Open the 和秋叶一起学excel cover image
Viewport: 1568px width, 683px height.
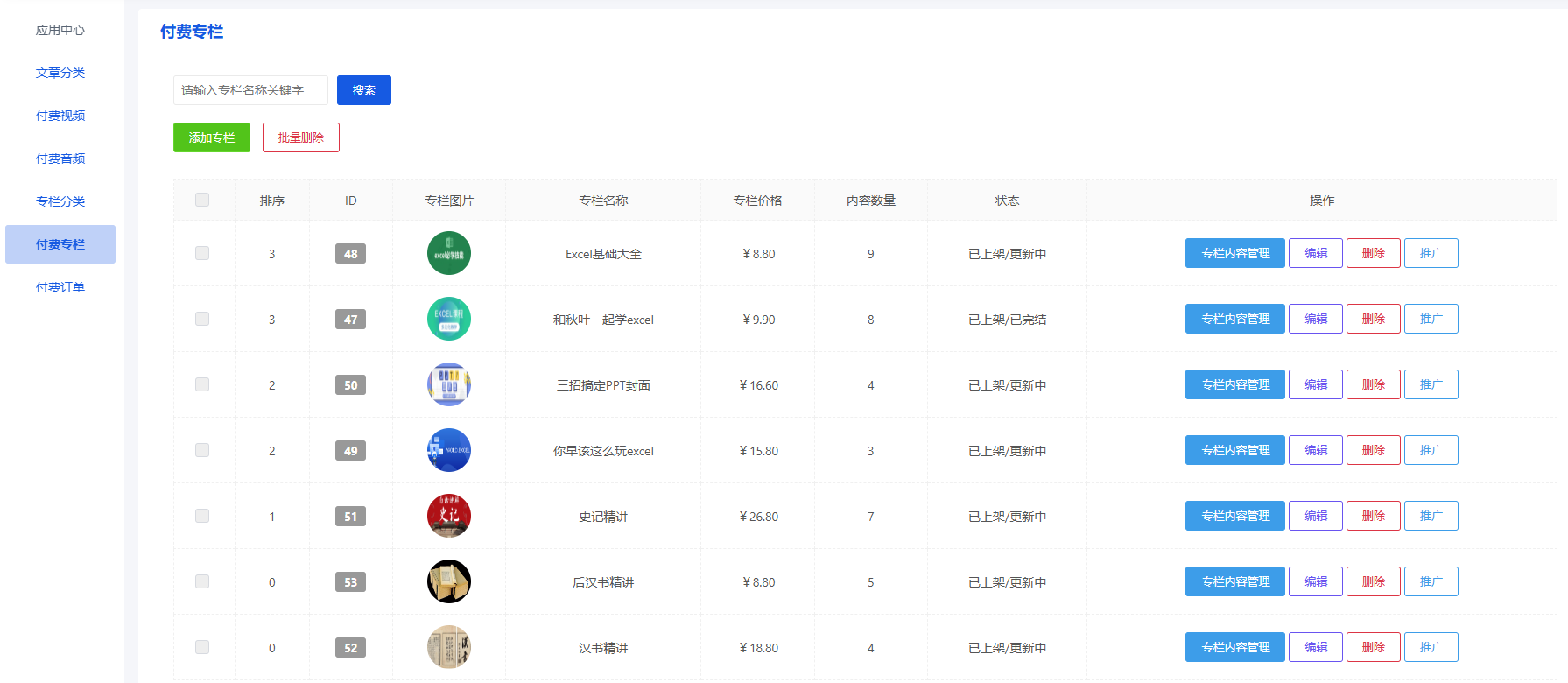coord(448,319)
